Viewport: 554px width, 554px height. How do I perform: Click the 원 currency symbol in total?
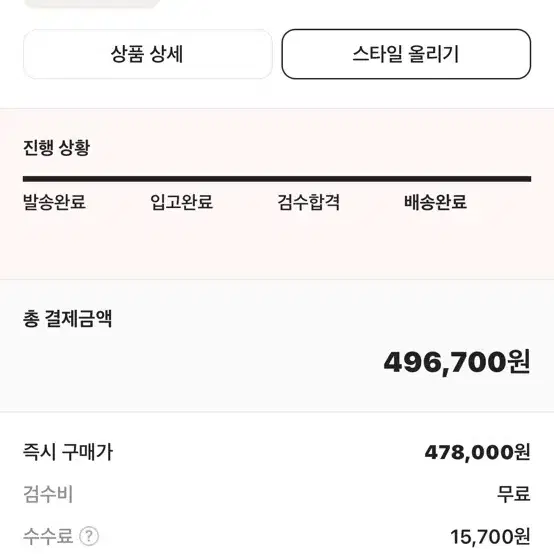[x=519, y=362]
